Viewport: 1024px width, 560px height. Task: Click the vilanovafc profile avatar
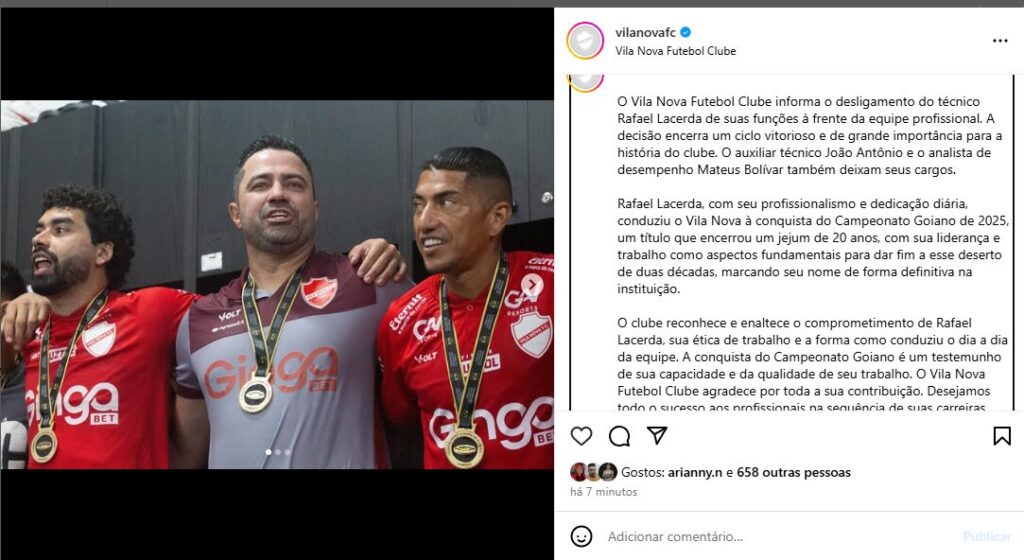(x=585, y=40)
